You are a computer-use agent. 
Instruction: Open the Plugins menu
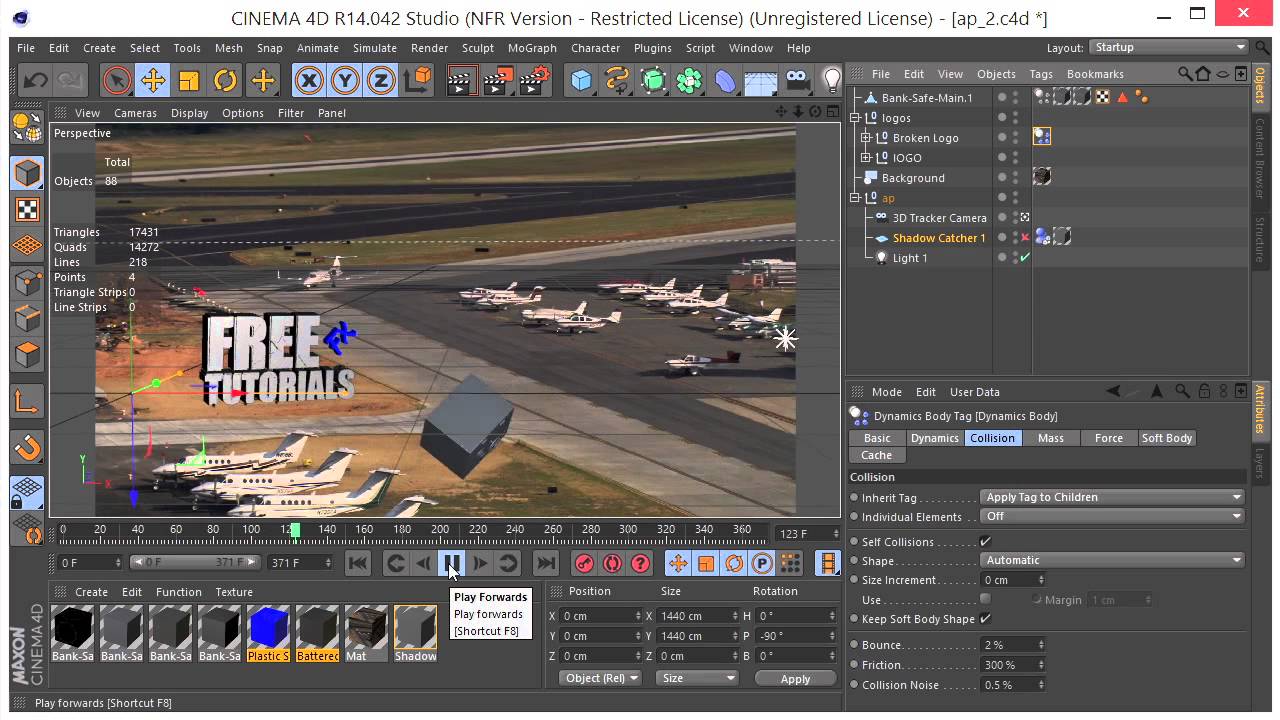click(653, 48)
